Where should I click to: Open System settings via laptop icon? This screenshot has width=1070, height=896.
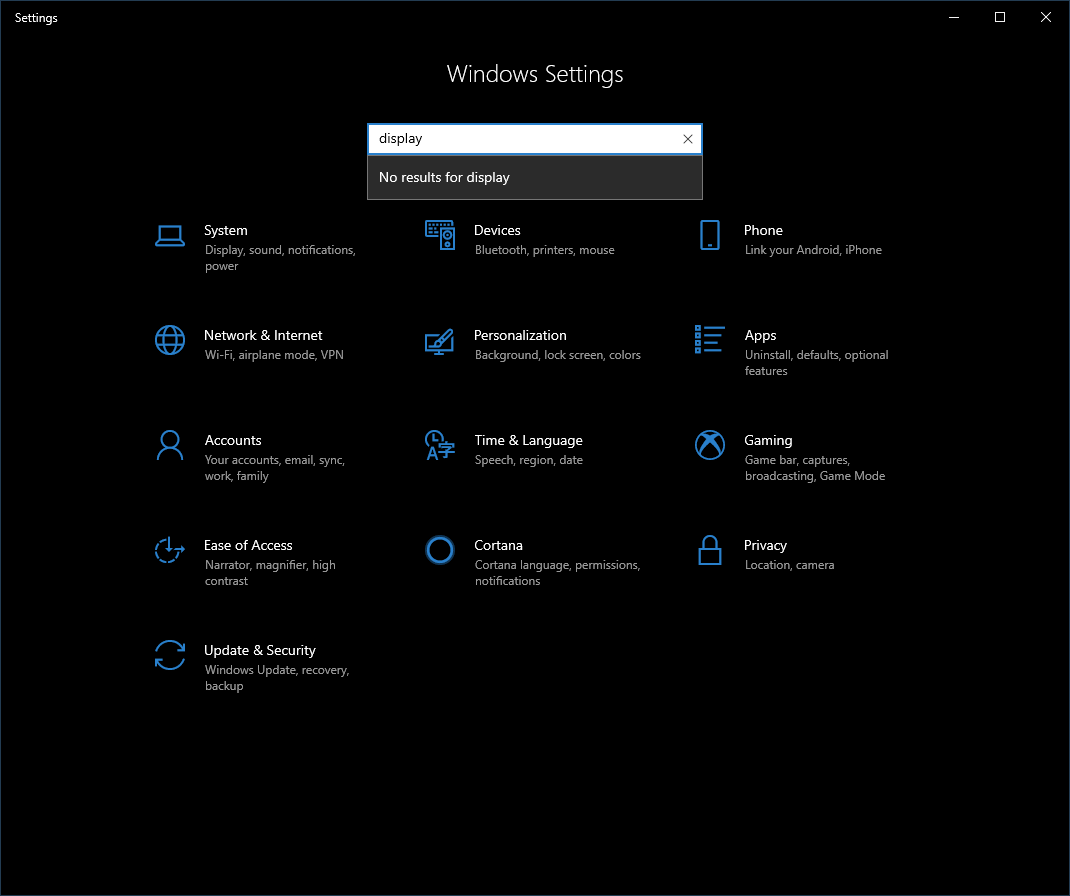click(x=170, y=236)
